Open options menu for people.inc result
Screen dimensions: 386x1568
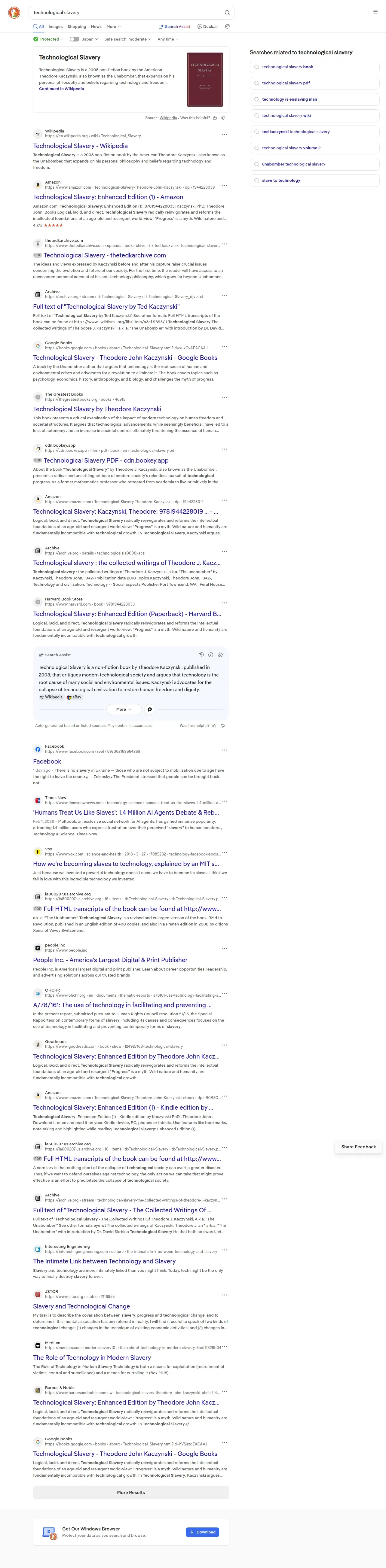[225, 948]
